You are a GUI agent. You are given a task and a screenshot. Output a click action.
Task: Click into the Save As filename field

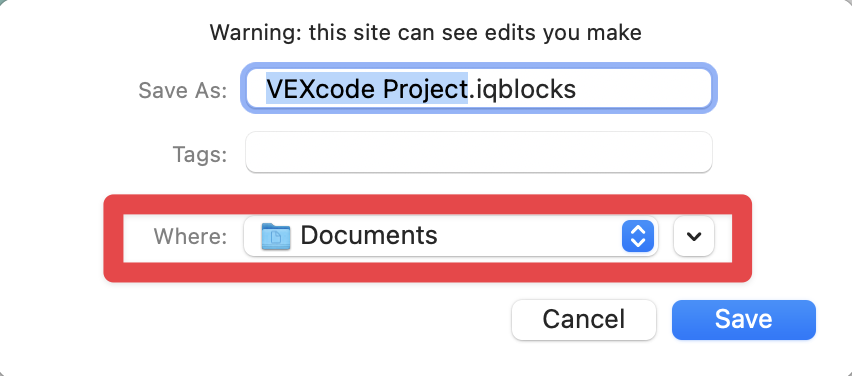click(x=479, y=89)
